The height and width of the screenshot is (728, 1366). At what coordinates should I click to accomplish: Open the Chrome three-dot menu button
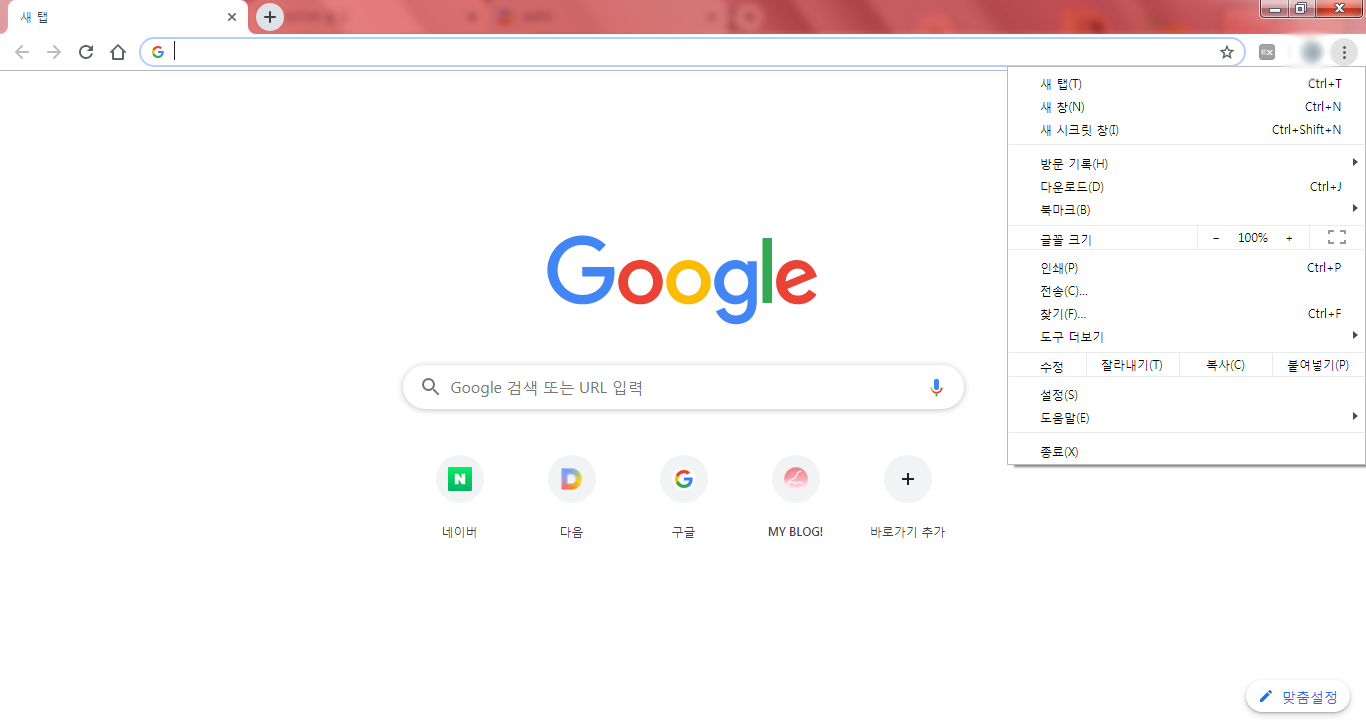pyautogui.click(x=1345, y=52)
